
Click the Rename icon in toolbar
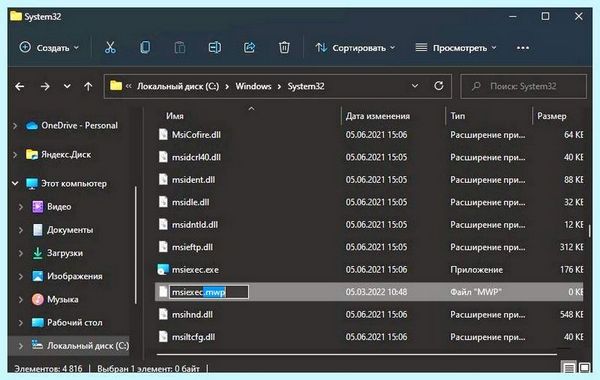click(x=215, y=47)
